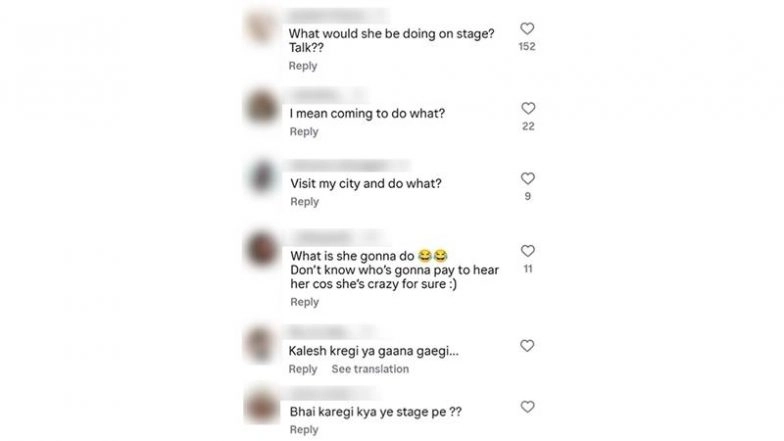This screenshot has height=441, width=784.
Task: Reply to "Visit my city and do what?"
Action: click(x=304, y=202)
